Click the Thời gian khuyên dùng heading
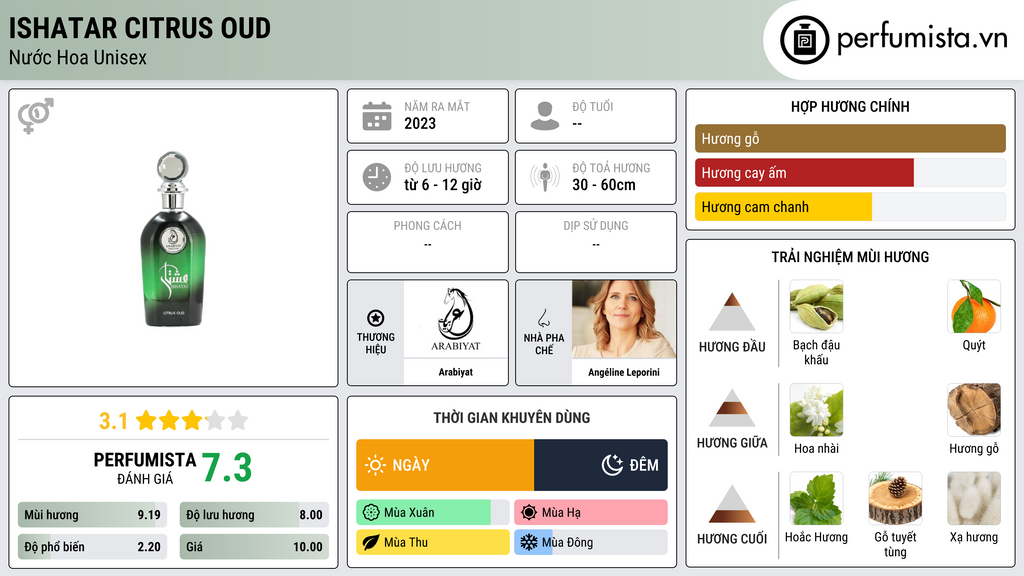The width and height of the screenshot is (1024, 576). pos(512,418)
